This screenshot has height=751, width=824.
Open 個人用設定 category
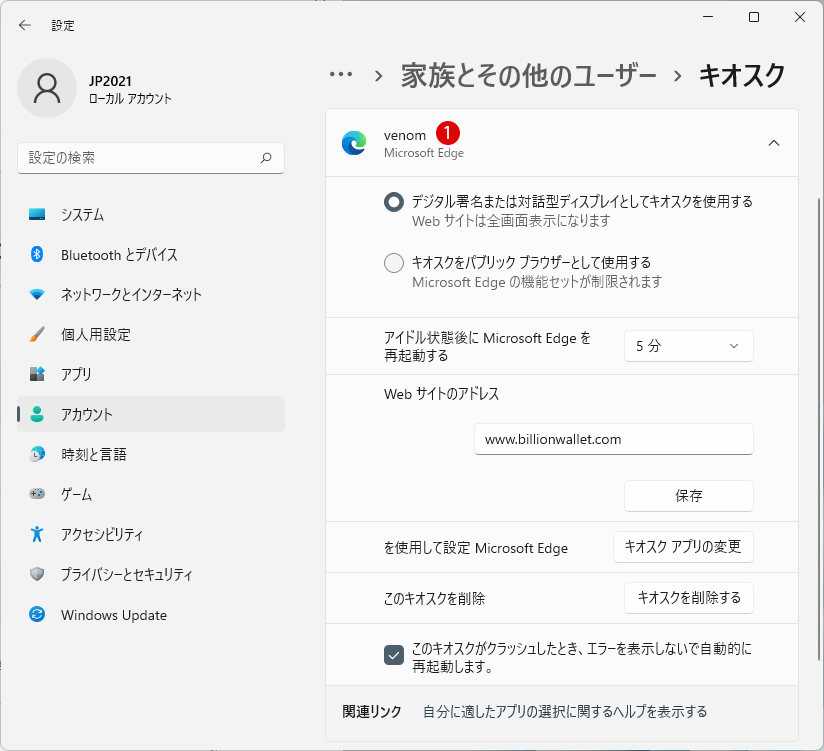pos(151,334)
